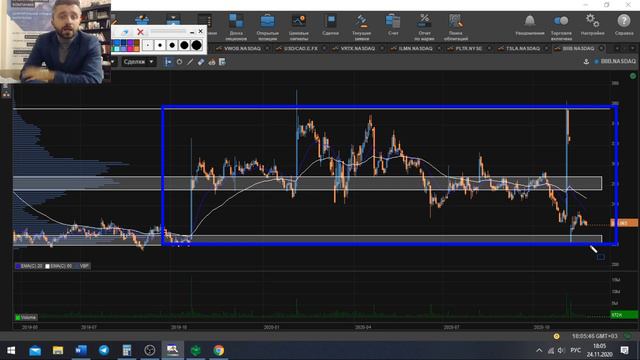The width and height of the screenshot is (640, 360).
Task: Pick the cyan color swatch
Action: (x=117, y=48)
